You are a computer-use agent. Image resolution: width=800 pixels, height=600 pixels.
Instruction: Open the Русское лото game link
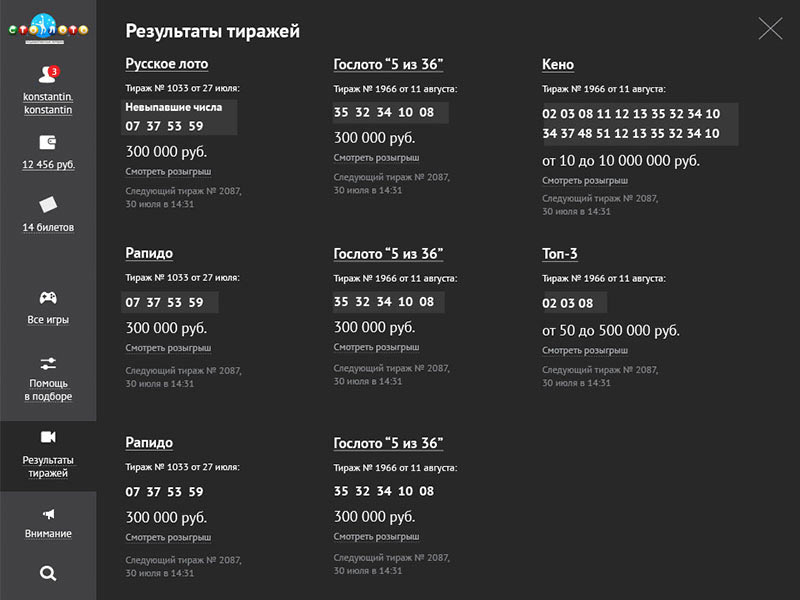[x=167, y=64]
